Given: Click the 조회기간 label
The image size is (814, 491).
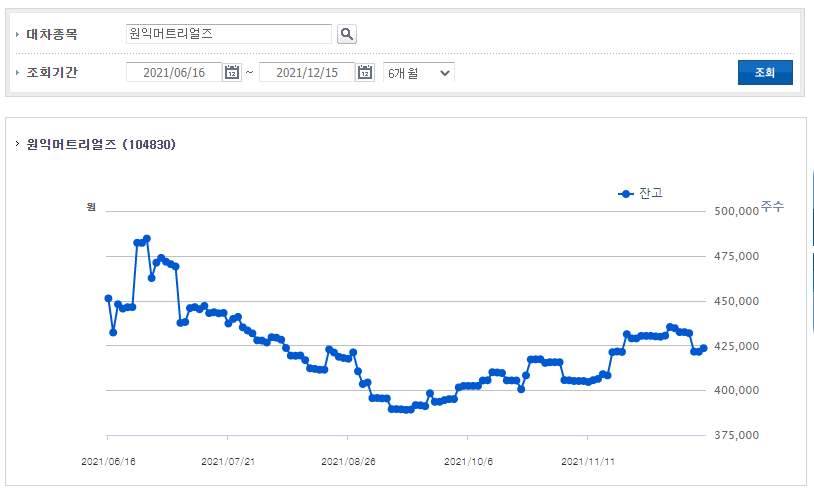Looking at the screenshot, I should [x=52, y=72].
